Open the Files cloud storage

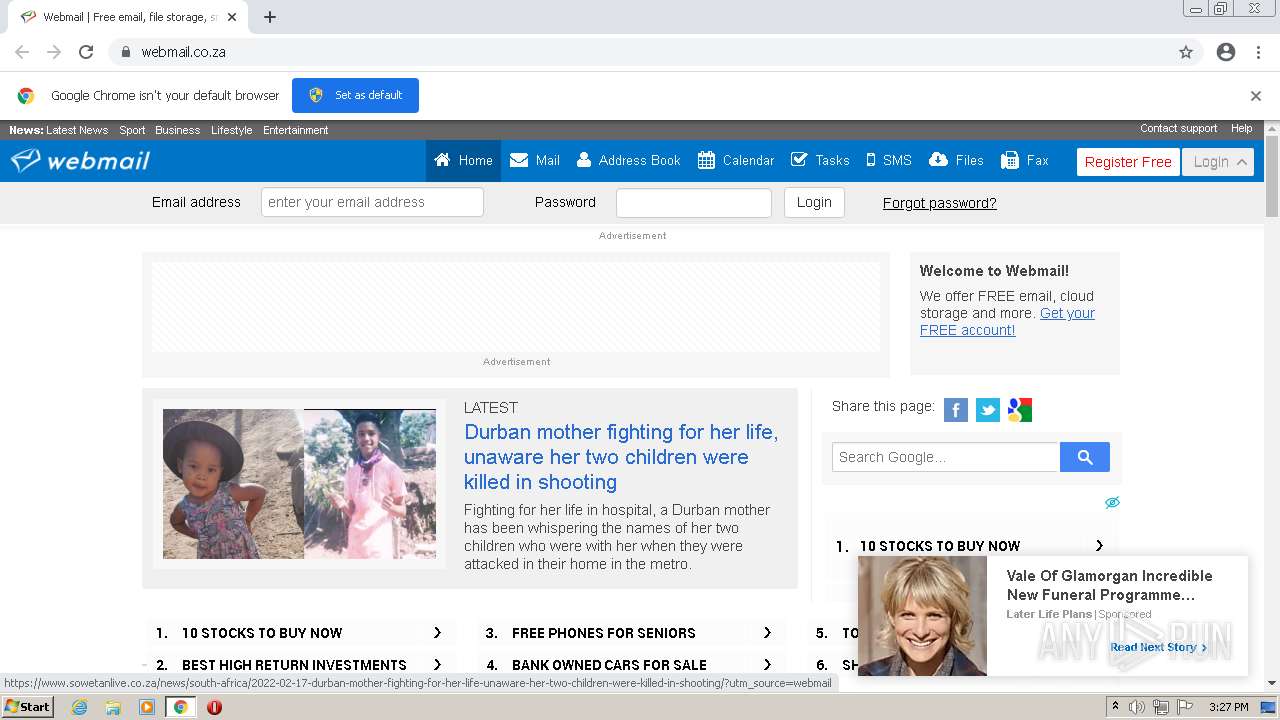click(956, 160)
